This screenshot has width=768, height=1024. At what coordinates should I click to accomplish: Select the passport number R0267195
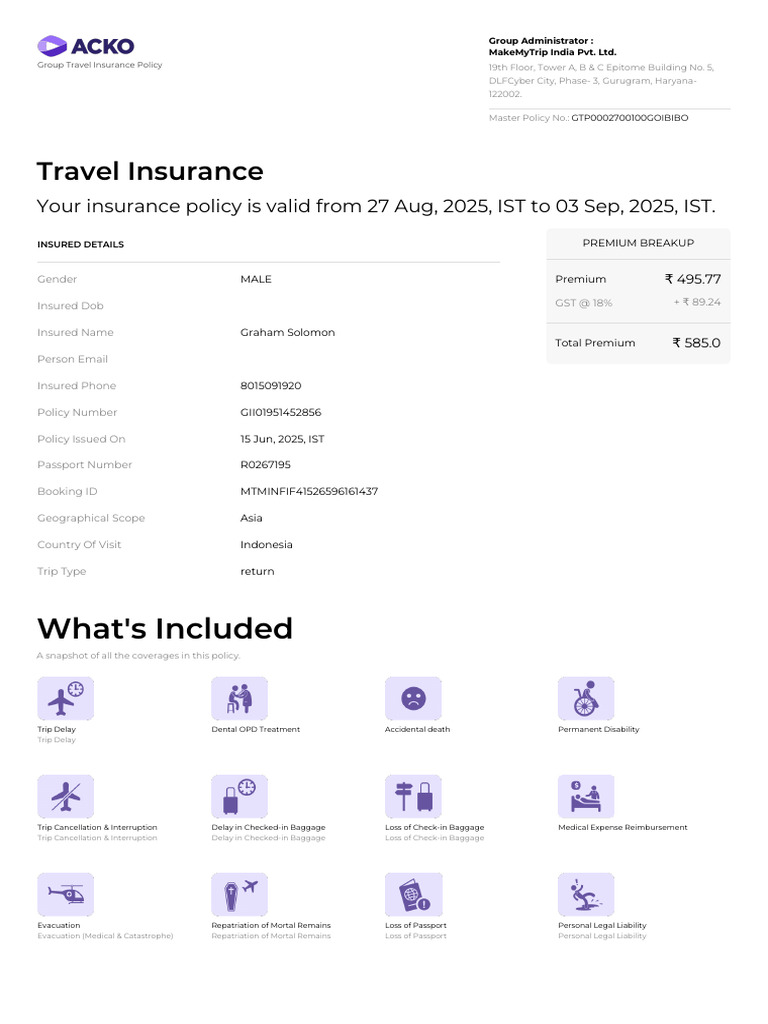pyautogui.click(x=265, y=464)
